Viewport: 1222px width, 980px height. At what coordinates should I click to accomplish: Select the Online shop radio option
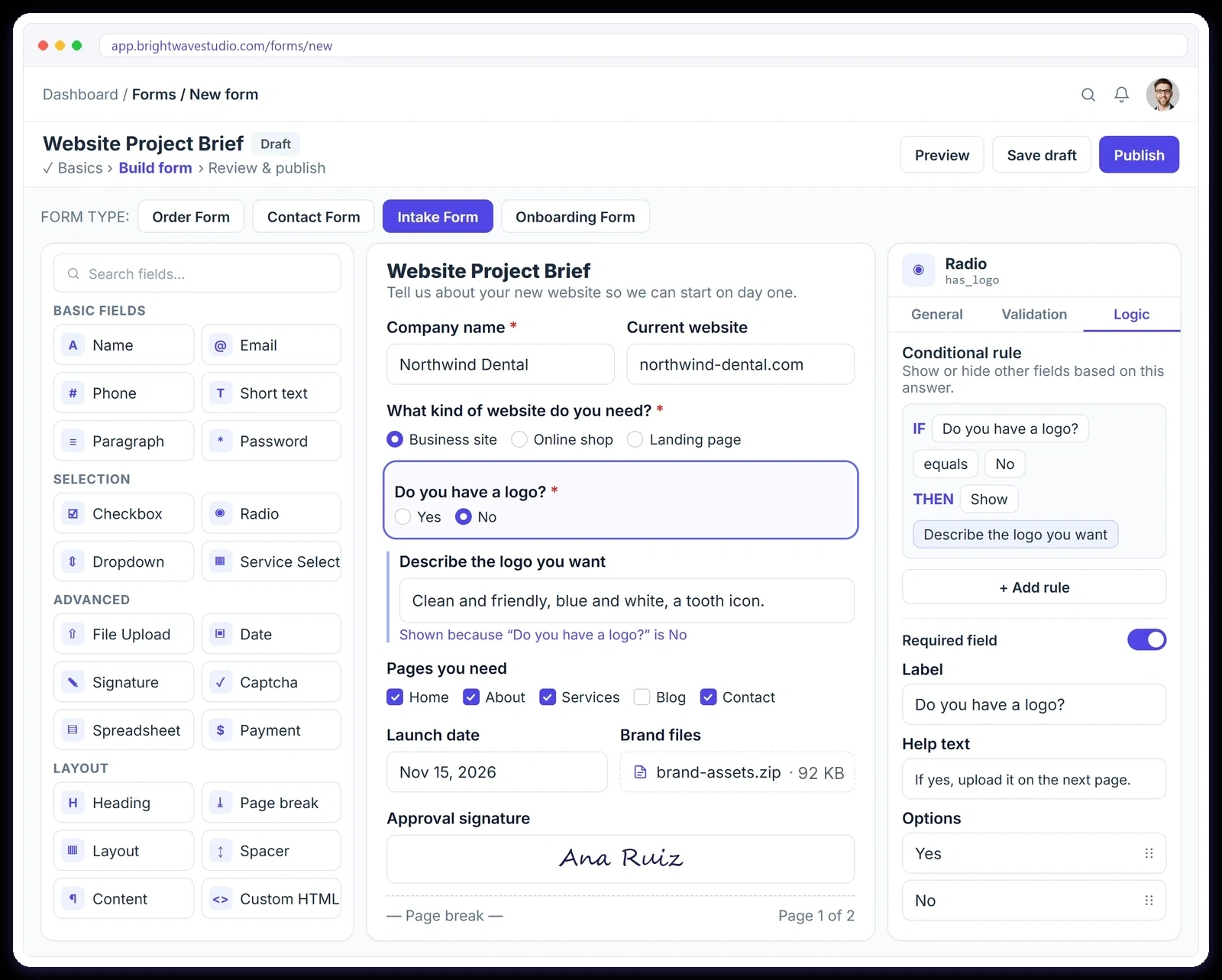[x=519, y=439]
